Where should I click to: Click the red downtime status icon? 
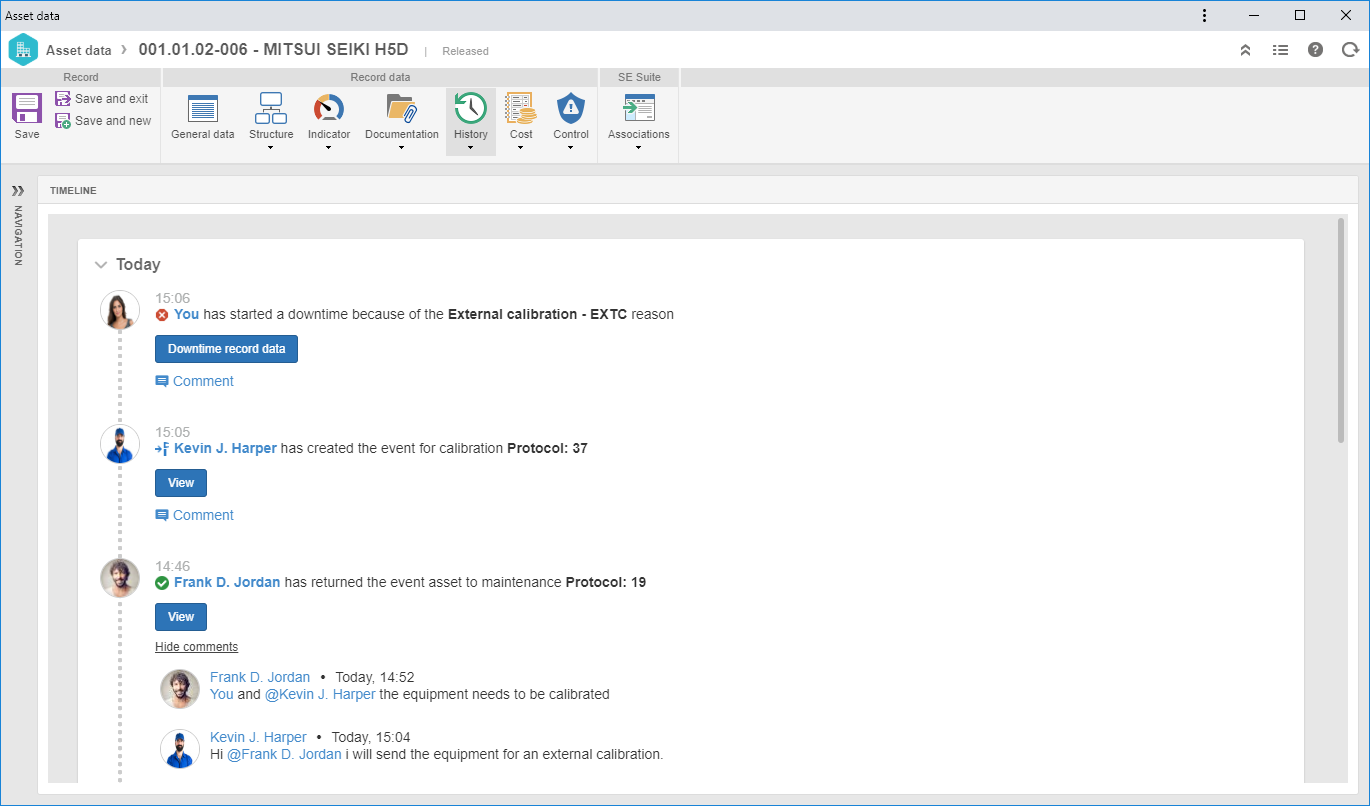point(162,314)
